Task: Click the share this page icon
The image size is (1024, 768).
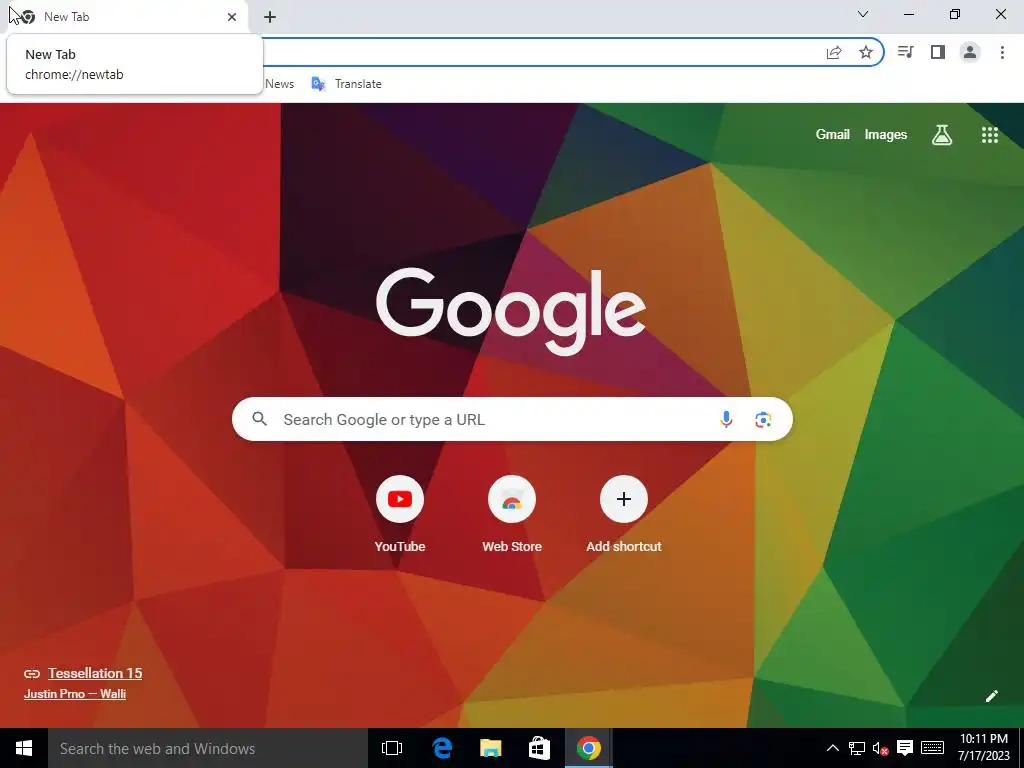Action: coord(834,53)
